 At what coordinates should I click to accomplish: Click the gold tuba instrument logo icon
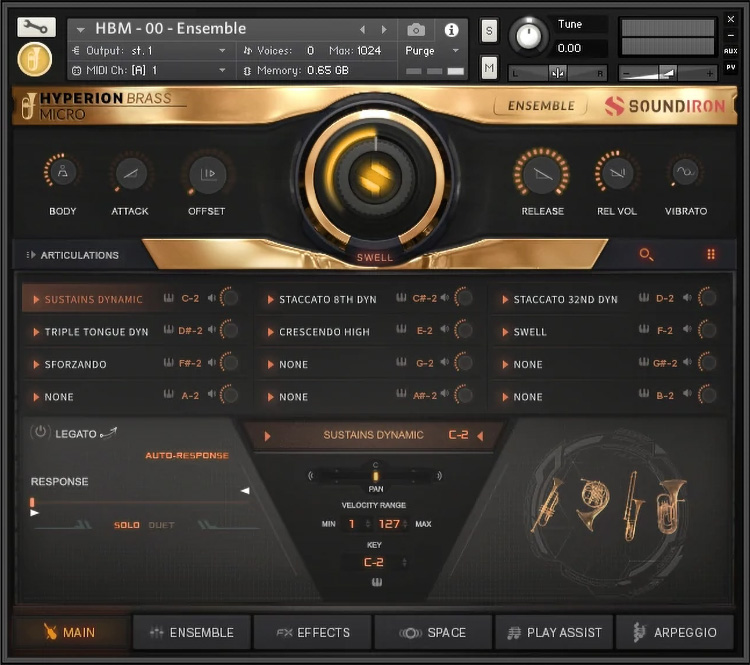[x=34, y=60]
